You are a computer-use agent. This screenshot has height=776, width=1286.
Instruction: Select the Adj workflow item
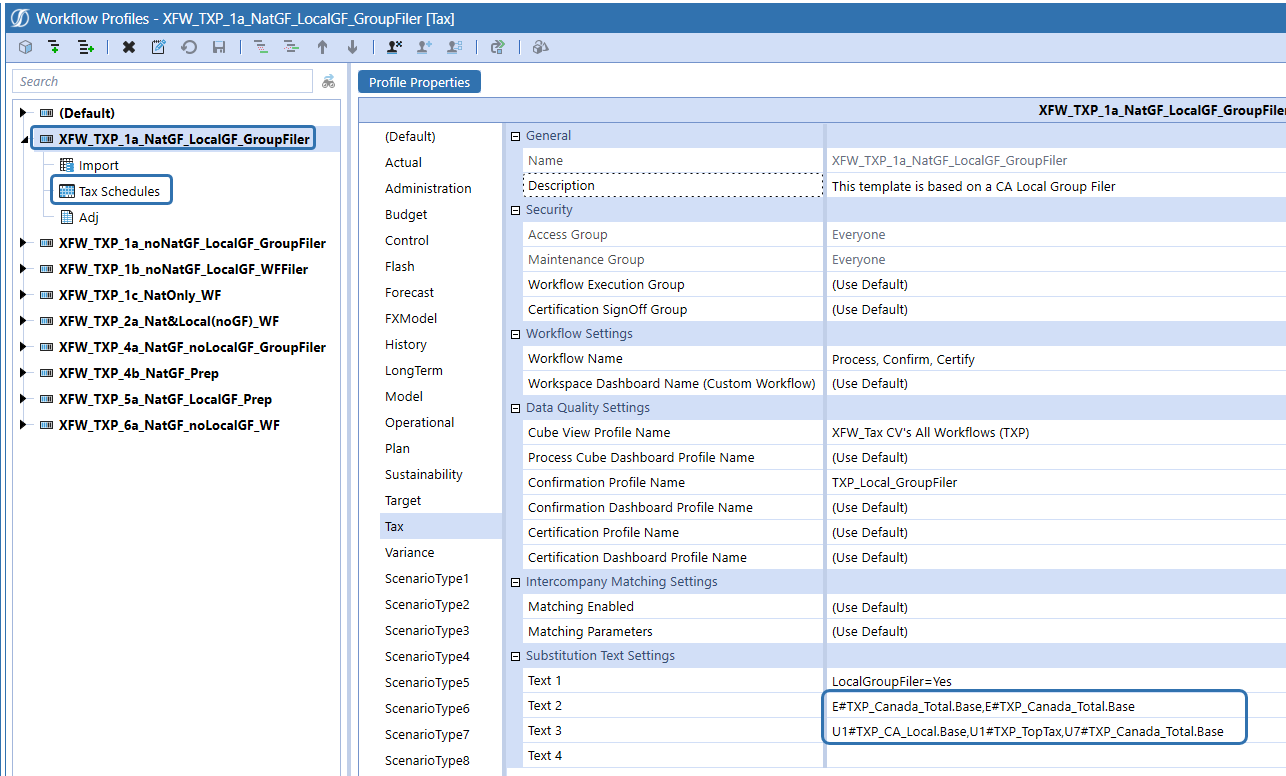(x=90, y=215)
